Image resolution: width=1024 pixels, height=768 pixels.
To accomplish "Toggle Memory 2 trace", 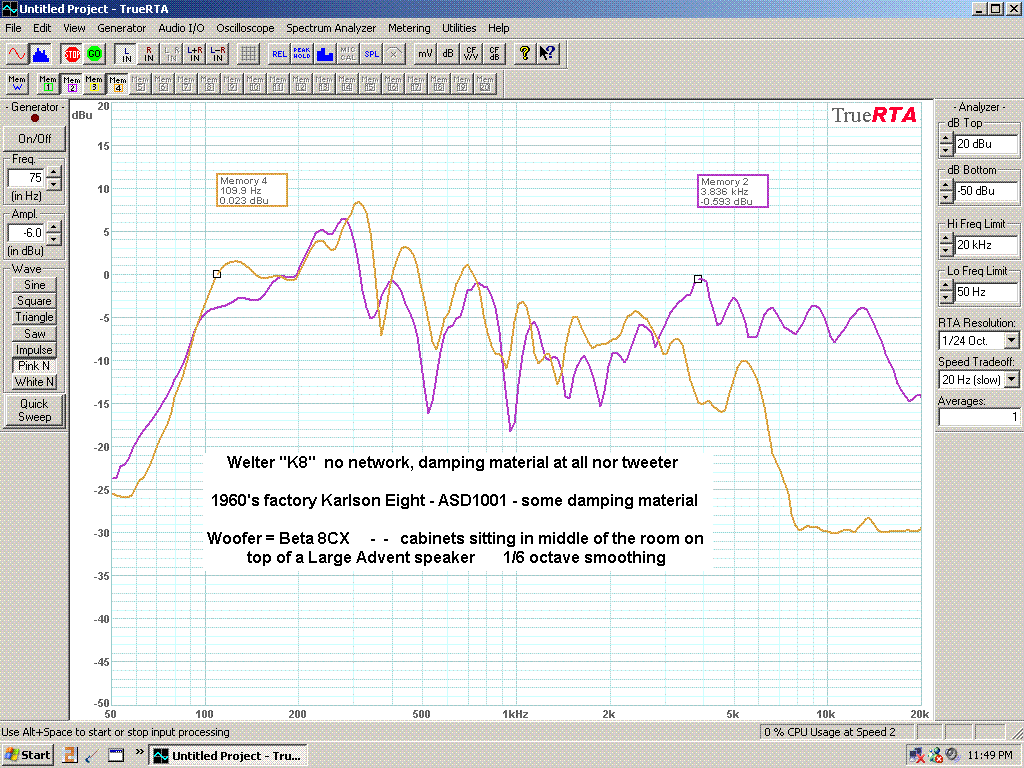I will point(71,84).
